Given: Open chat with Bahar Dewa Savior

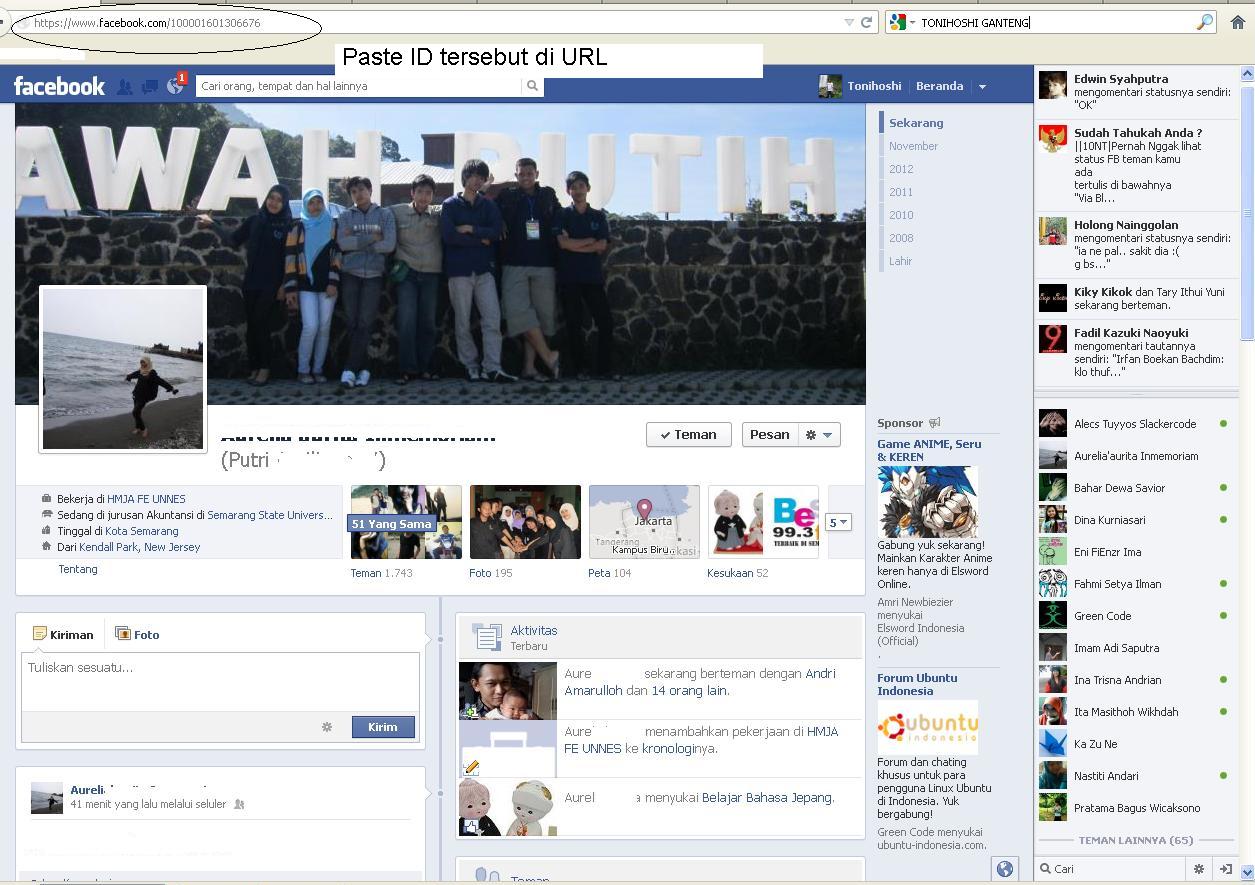Looking at the screenshot, I should (1134, 488).
